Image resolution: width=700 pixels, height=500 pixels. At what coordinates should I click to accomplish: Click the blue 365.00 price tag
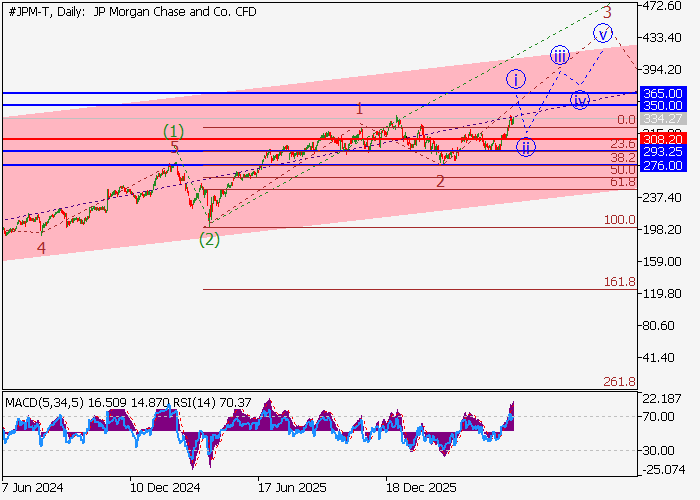coord(663,93)
